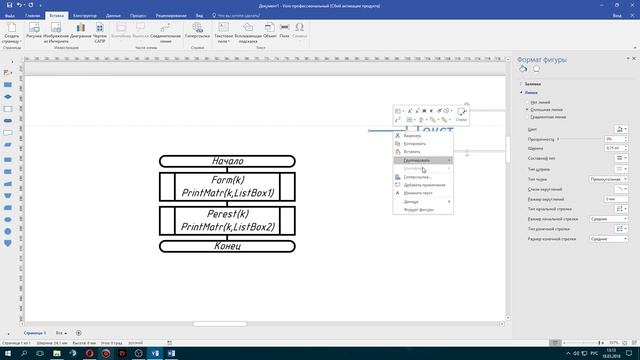Switch to the Вид ribbon tab
Screen dimensions: 640x360
(x=199, y=16)
